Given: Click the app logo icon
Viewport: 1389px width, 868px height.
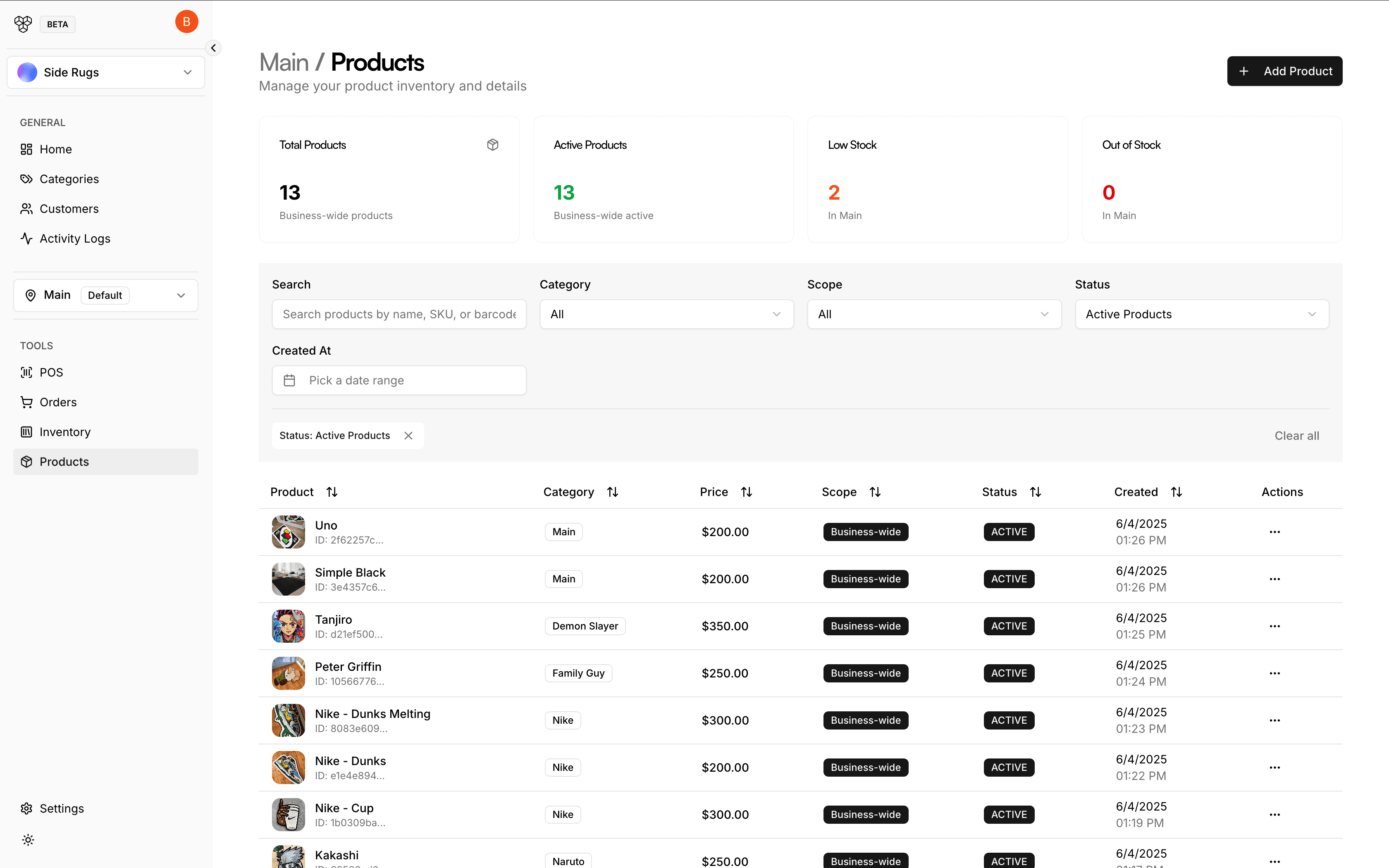Looking at the screenshot, I should [23, 24].
